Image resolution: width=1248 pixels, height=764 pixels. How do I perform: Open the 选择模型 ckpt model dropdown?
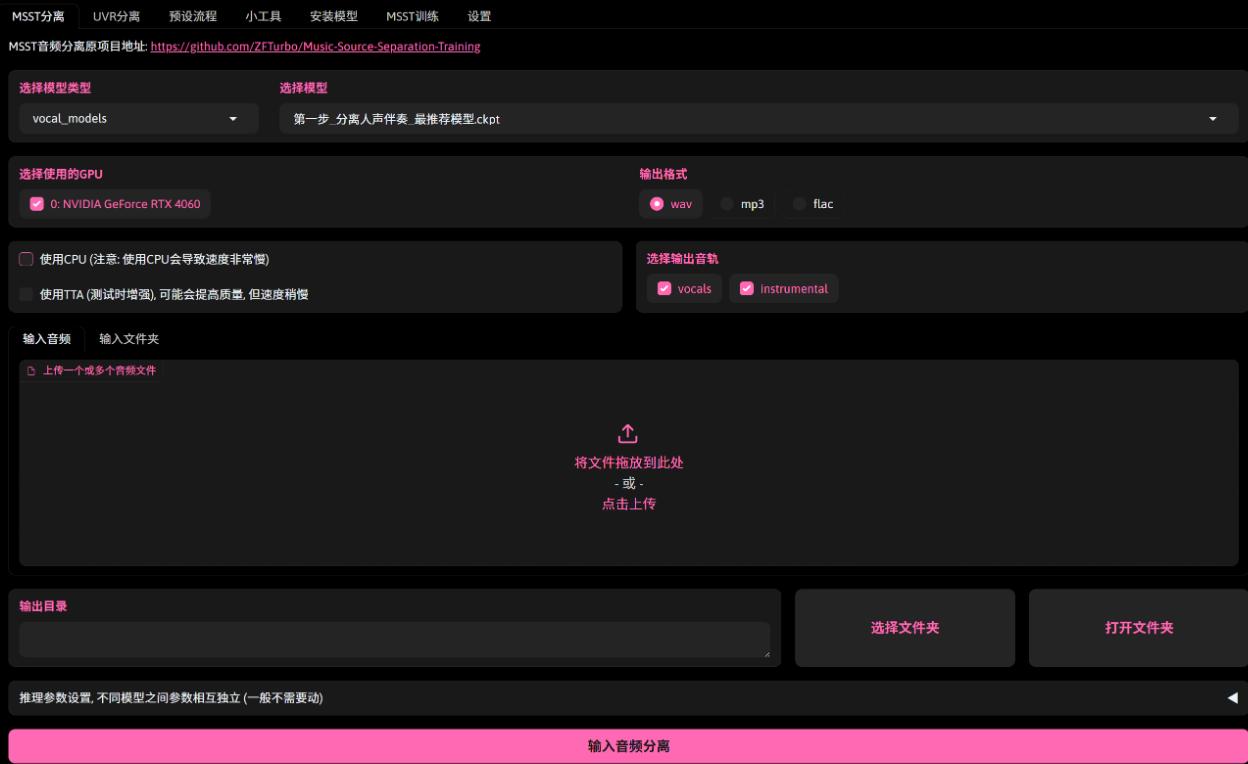pos(757,119)
